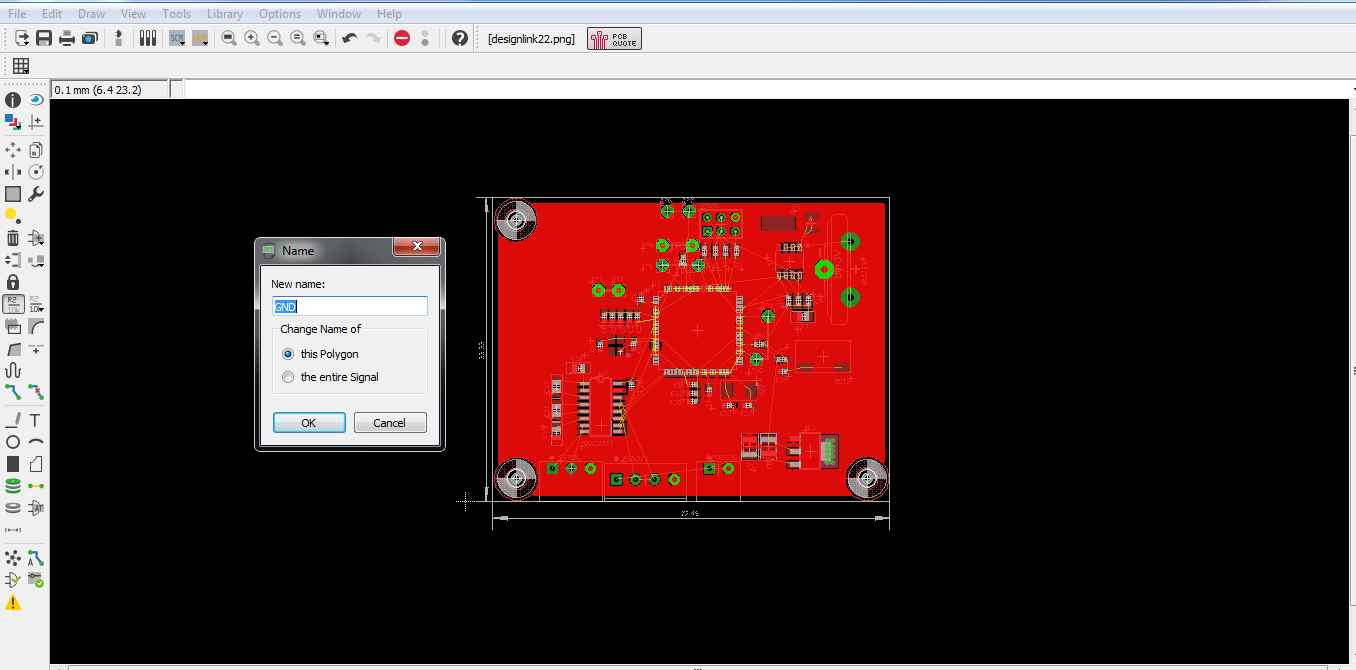This screenshot has width=1356, height=670.
Task: Open the Options menu
Action: [x=280, y=14]
